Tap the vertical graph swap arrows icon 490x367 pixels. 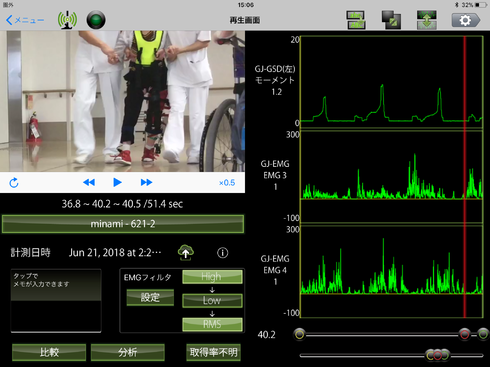coord(426,20)
